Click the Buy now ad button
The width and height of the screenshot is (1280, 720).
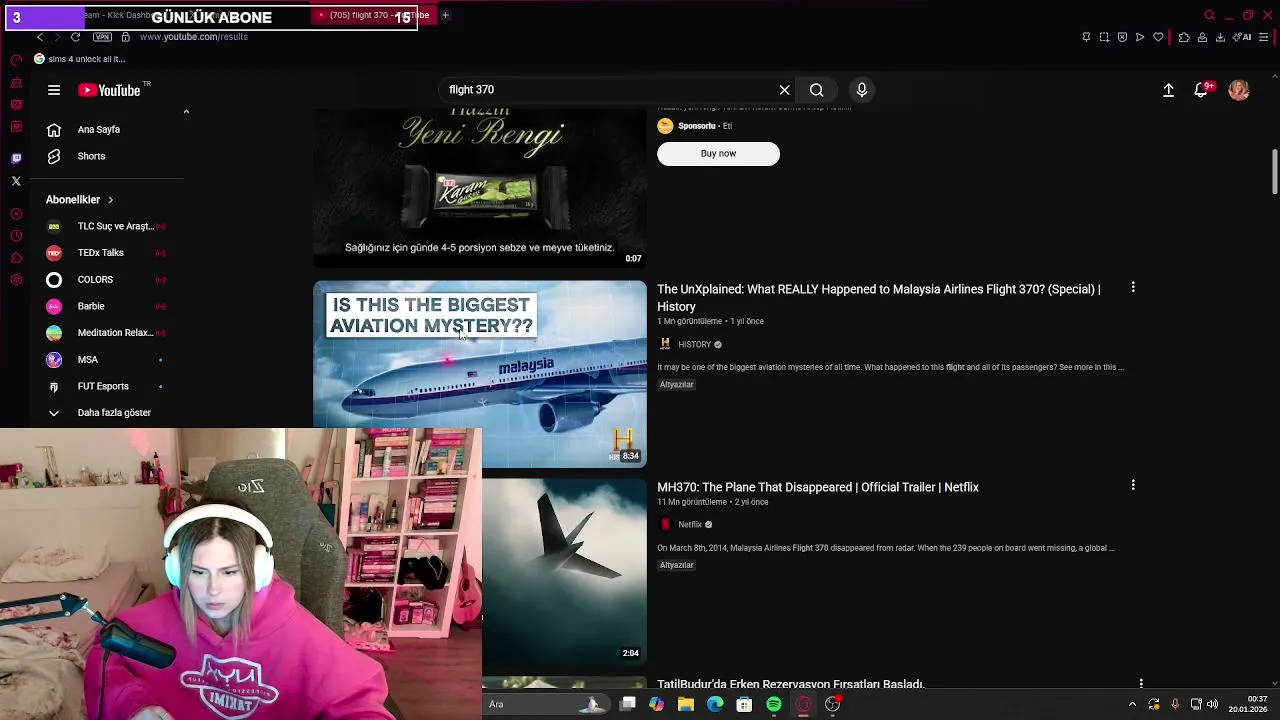coord(718,153)
